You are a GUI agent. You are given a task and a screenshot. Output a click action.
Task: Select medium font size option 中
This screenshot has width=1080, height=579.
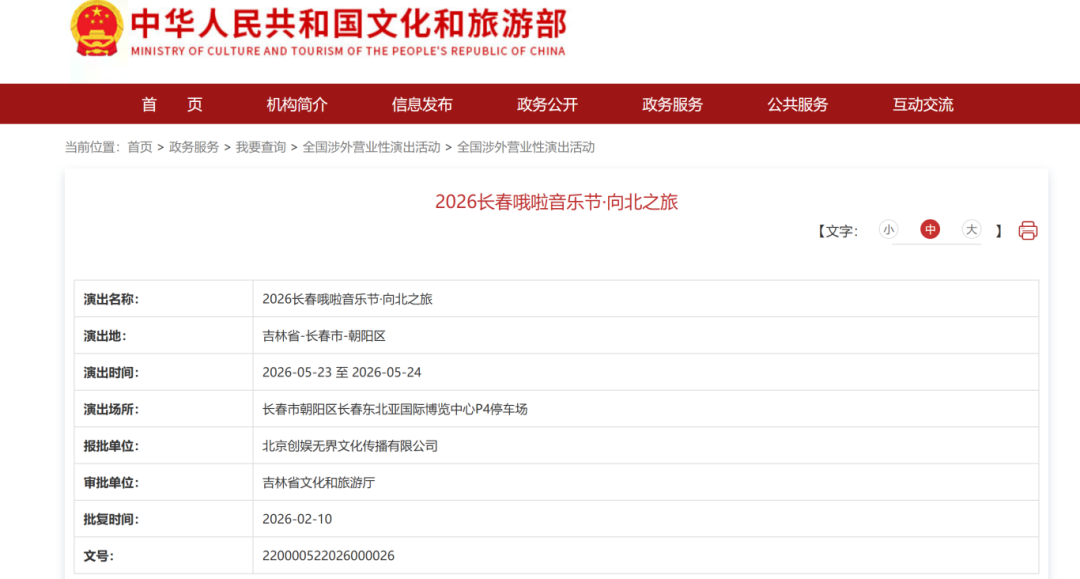pyautogui.click(x=930, y=230)
